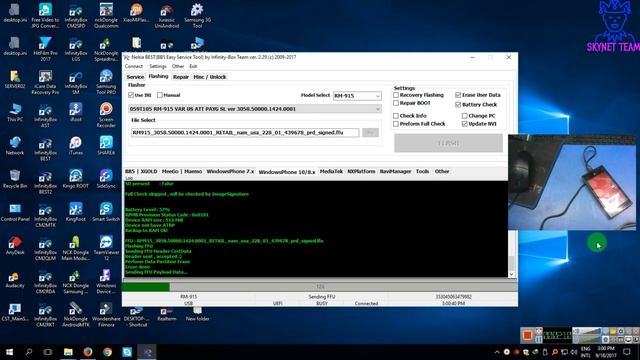640x360 pixels.
Task: Open the Model Select RM-915 dropdown
Action: (x=357, y=96)
